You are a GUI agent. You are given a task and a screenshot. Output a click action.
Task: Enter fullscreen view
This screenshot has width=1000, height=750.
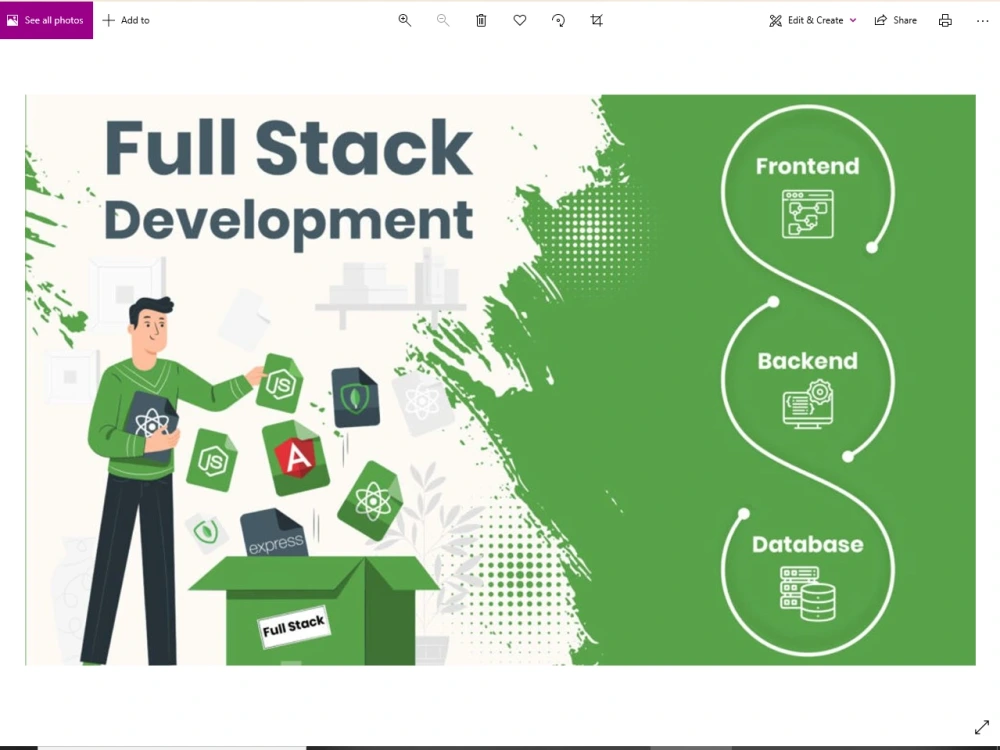pyautogui.click(x=982, y=727)
